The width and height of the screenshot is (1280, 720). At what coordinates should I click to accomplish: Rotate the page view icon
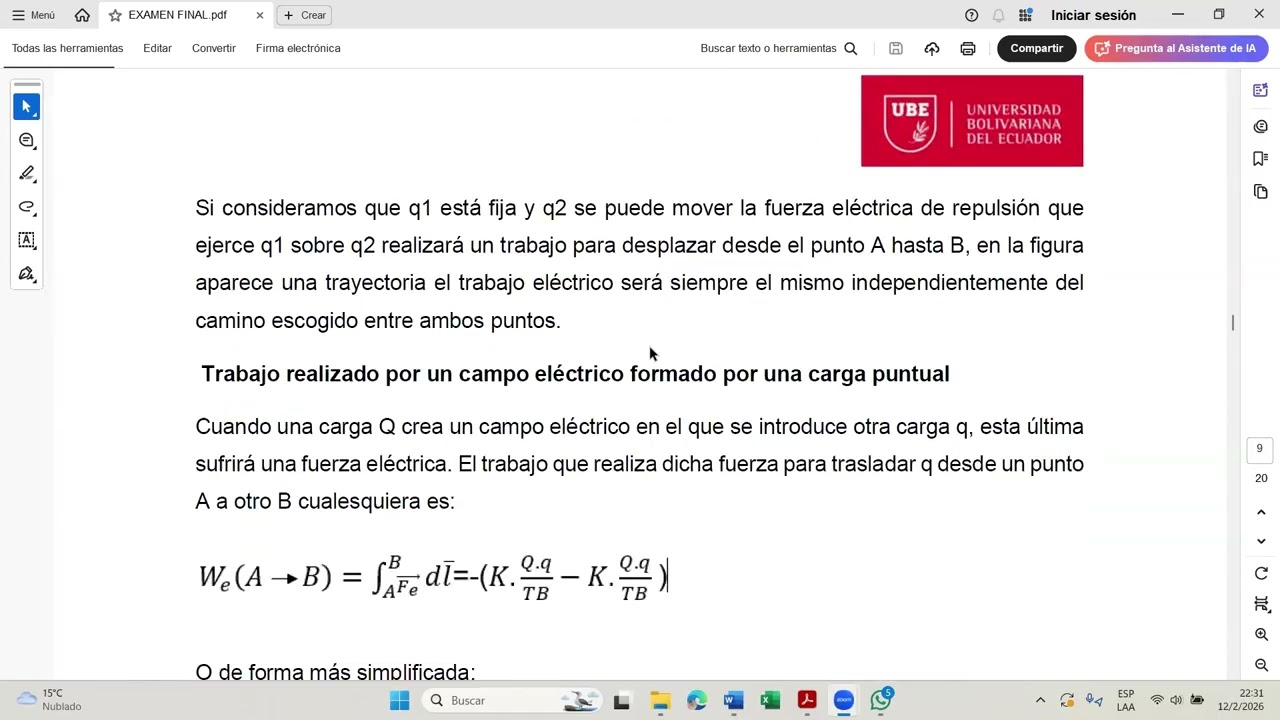[1261, 574]
